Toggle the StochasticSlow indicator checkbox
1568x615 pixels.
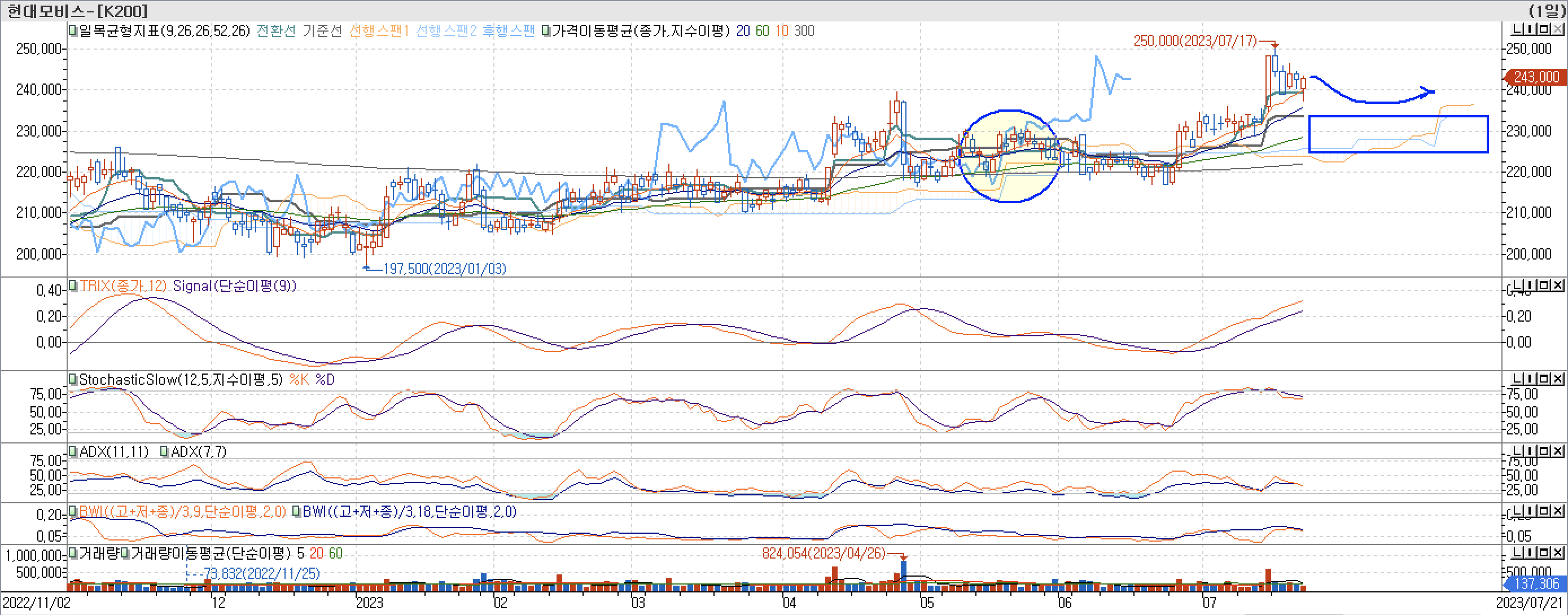click(73, 380)
